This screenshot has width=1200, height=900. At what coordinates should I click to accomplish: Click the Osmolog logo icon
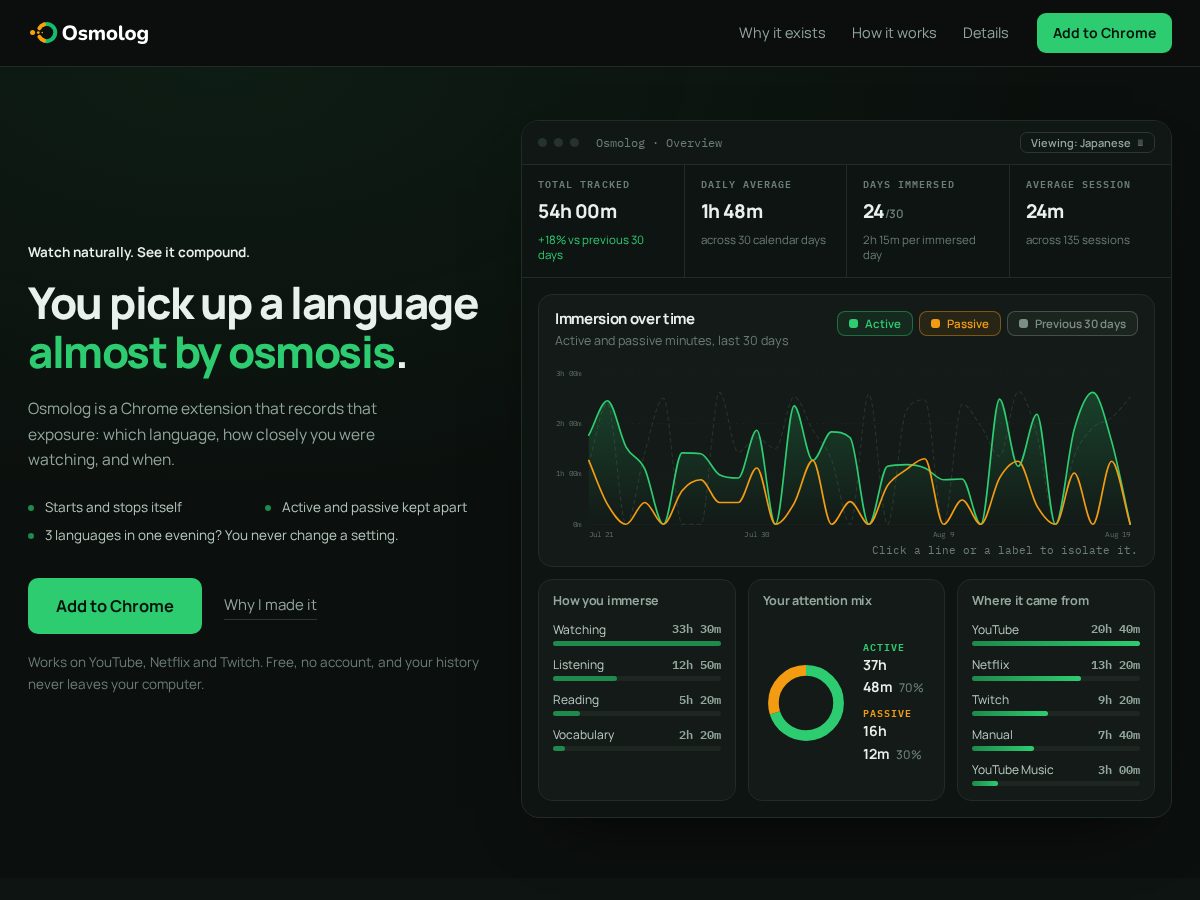(x=44, y=33)
